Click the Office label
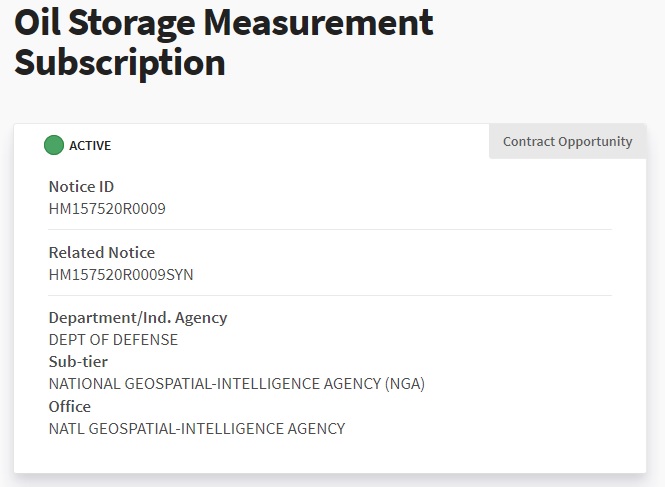Image resolution: width=665 pixels, height=487 pixels. [x=70, y=406]
